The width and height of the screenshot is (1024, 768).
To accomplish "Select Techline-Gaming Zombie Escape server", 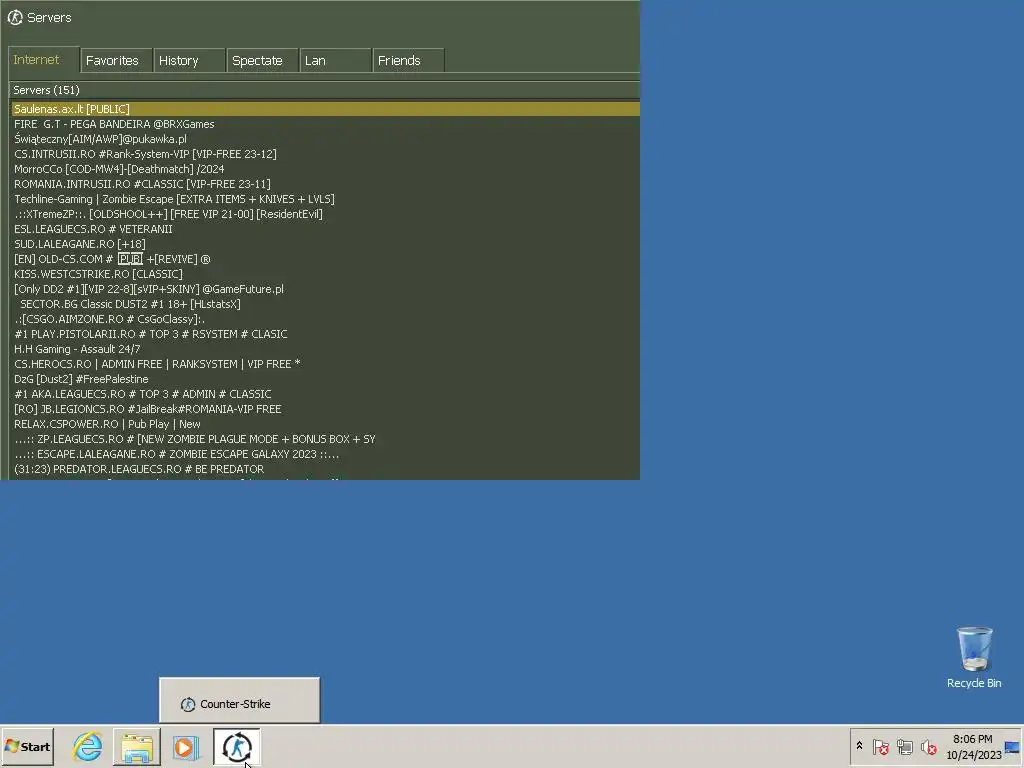I will (325, 199).
